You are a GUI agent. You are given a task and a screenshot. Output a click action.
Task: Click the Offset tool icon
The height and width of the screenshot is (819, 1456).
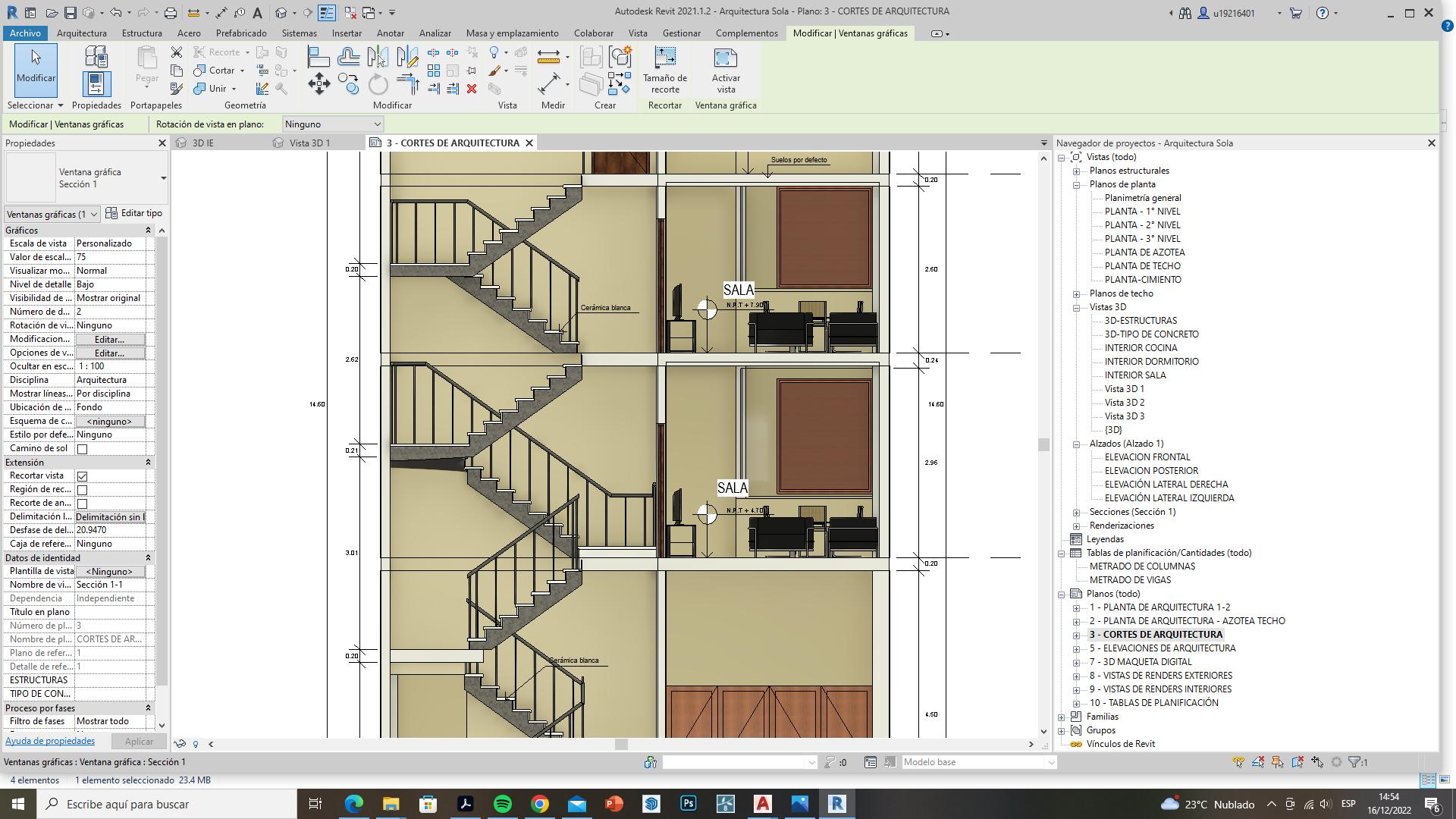pos(348,57)
